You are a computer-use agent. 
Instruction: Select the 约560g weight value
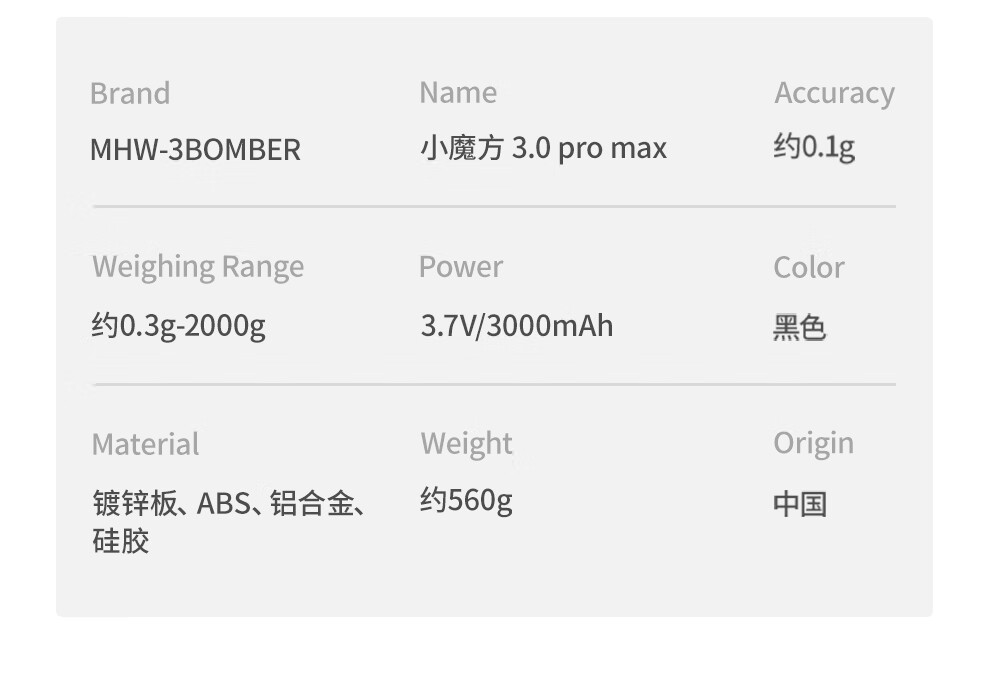click(467, 500)
